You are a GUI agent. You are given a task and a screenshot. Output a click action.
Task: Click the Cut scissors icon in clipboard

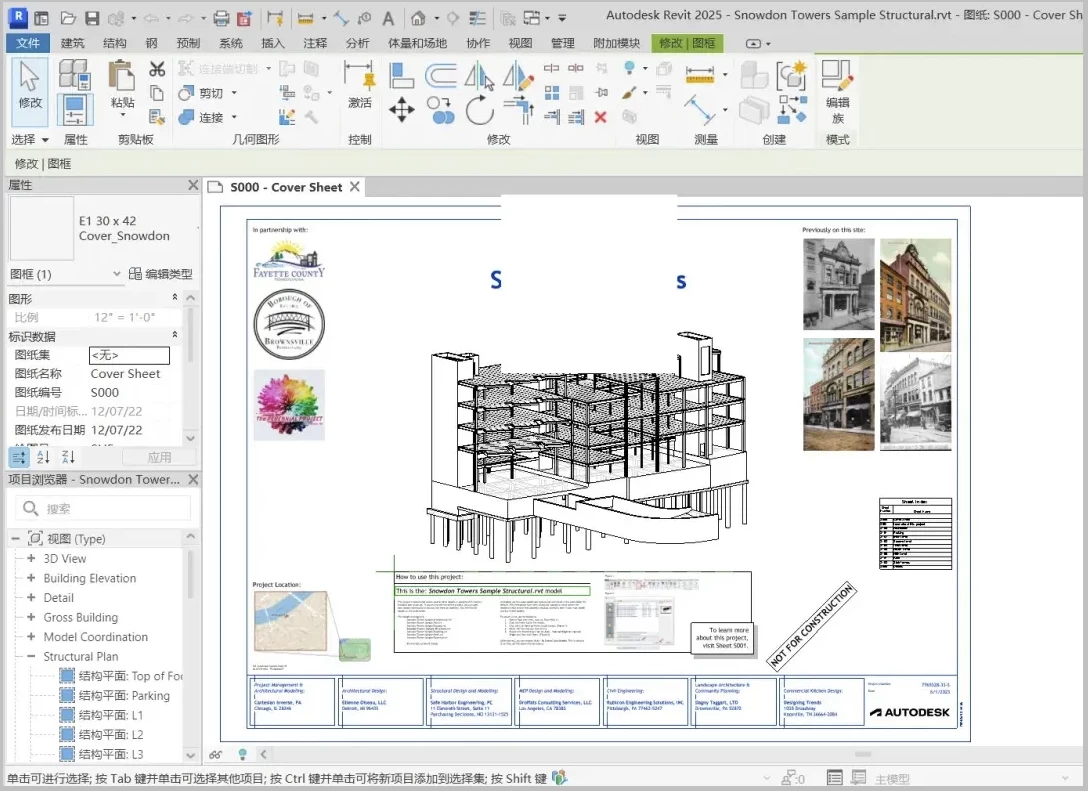[x=157, y=69]
